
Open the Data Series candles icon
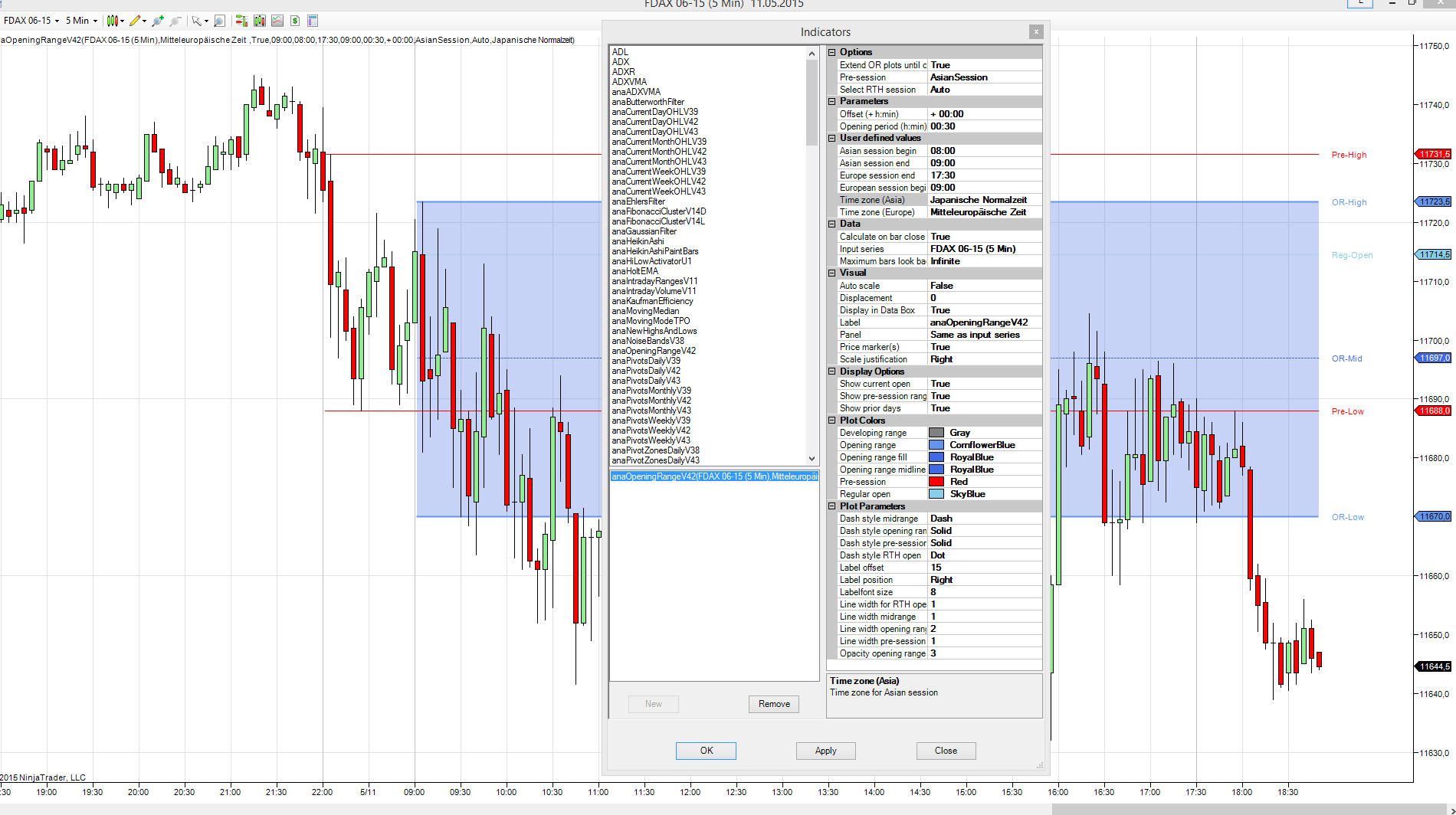tap(260, 21)
